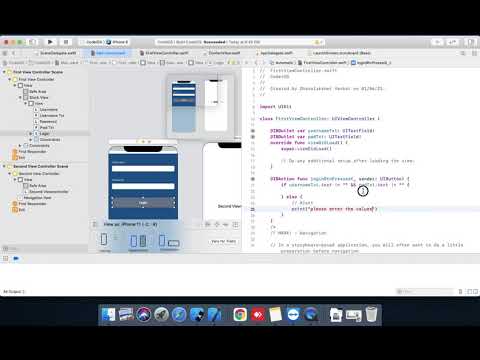Screen dimensions: 480x360
Task: Select the single iPhone device icon
Action: coord(104,240)
